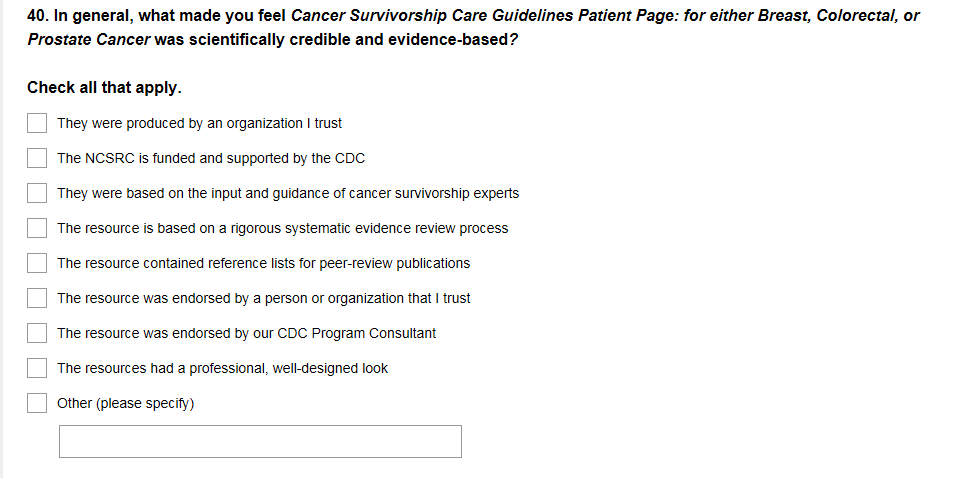Image resolution: width=963 pixels, height=478 pixels.
Task: Click the label text about input from survivorship experts
Action: pos(288,193)
